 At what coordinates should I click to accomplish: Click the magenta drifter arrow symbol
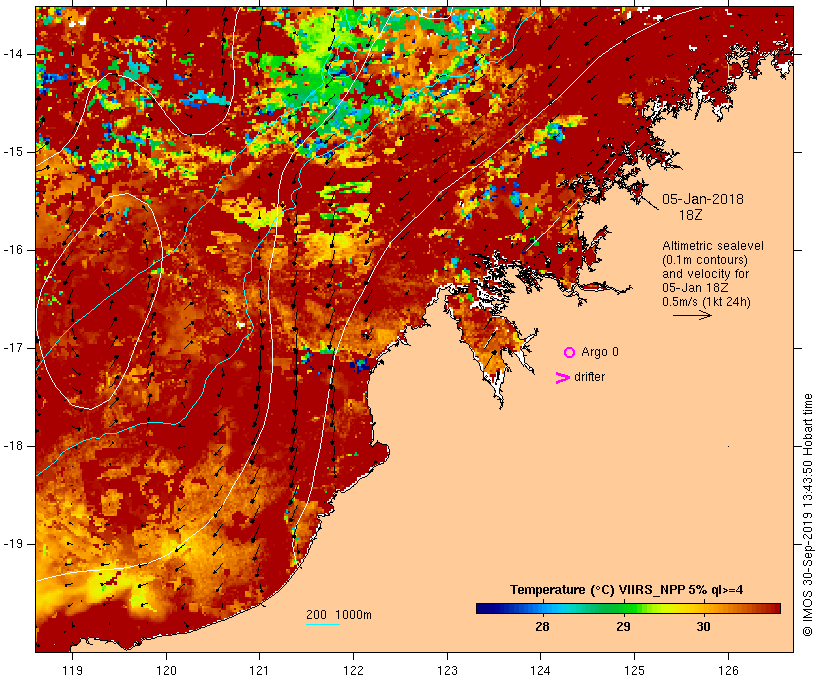click(x=562, y=378)
